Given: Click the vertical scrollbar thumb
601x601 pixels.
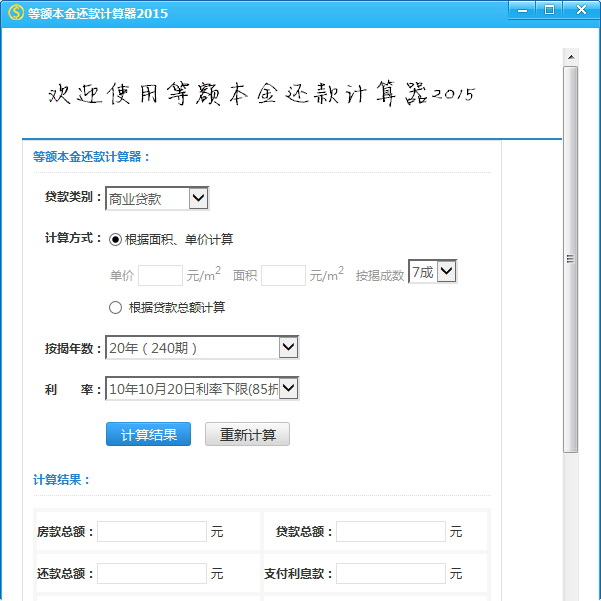Looking at the screenshot, I should pos(571,259).
